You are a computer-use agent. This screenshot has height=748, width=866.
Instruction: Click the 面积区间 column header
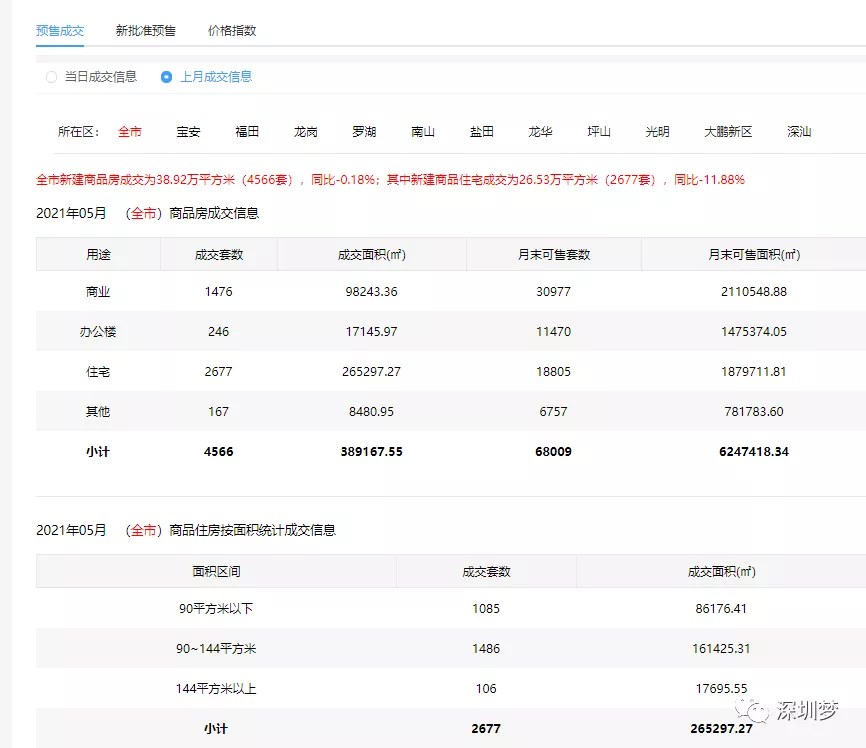pos(216,571)
